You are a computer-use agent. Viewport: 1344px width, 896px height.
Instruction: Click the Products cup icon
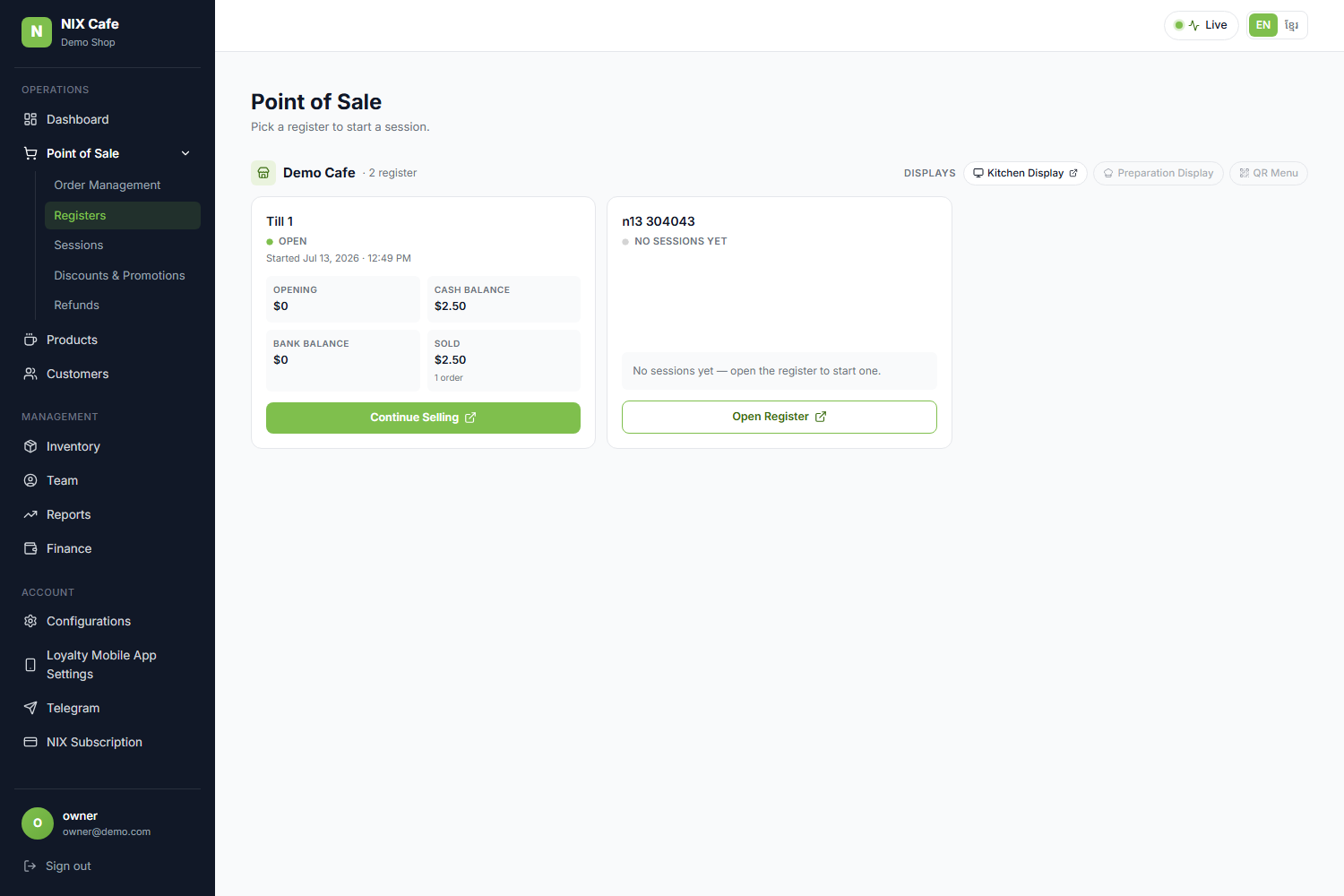(30, 340)
